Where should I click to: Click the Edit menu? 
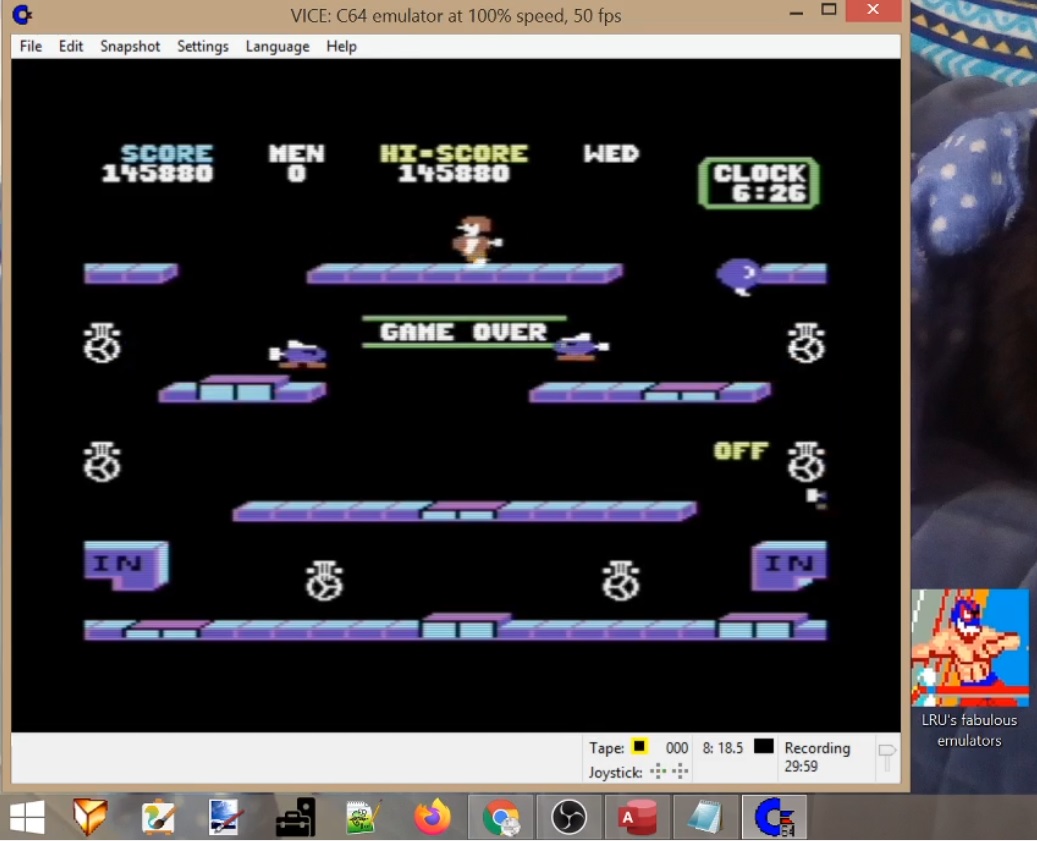tap(71, 46)
